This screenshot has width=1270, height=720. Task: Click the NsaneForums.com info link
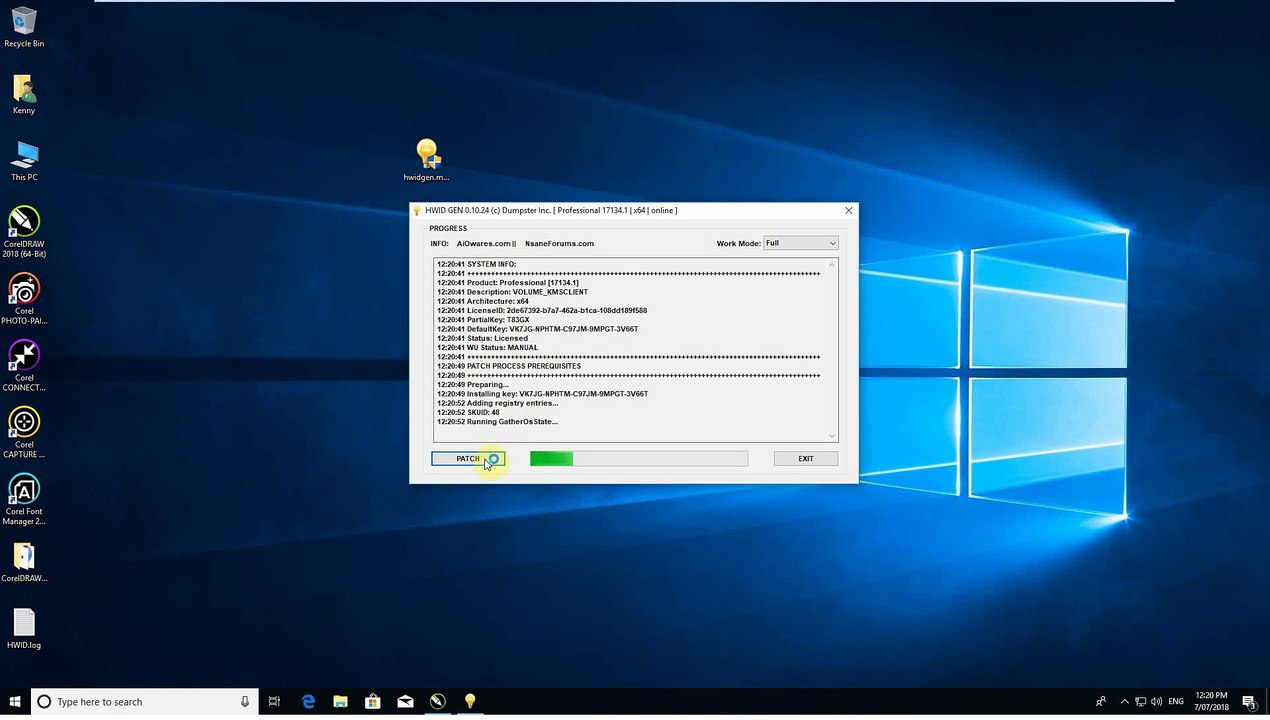point(559,243)
